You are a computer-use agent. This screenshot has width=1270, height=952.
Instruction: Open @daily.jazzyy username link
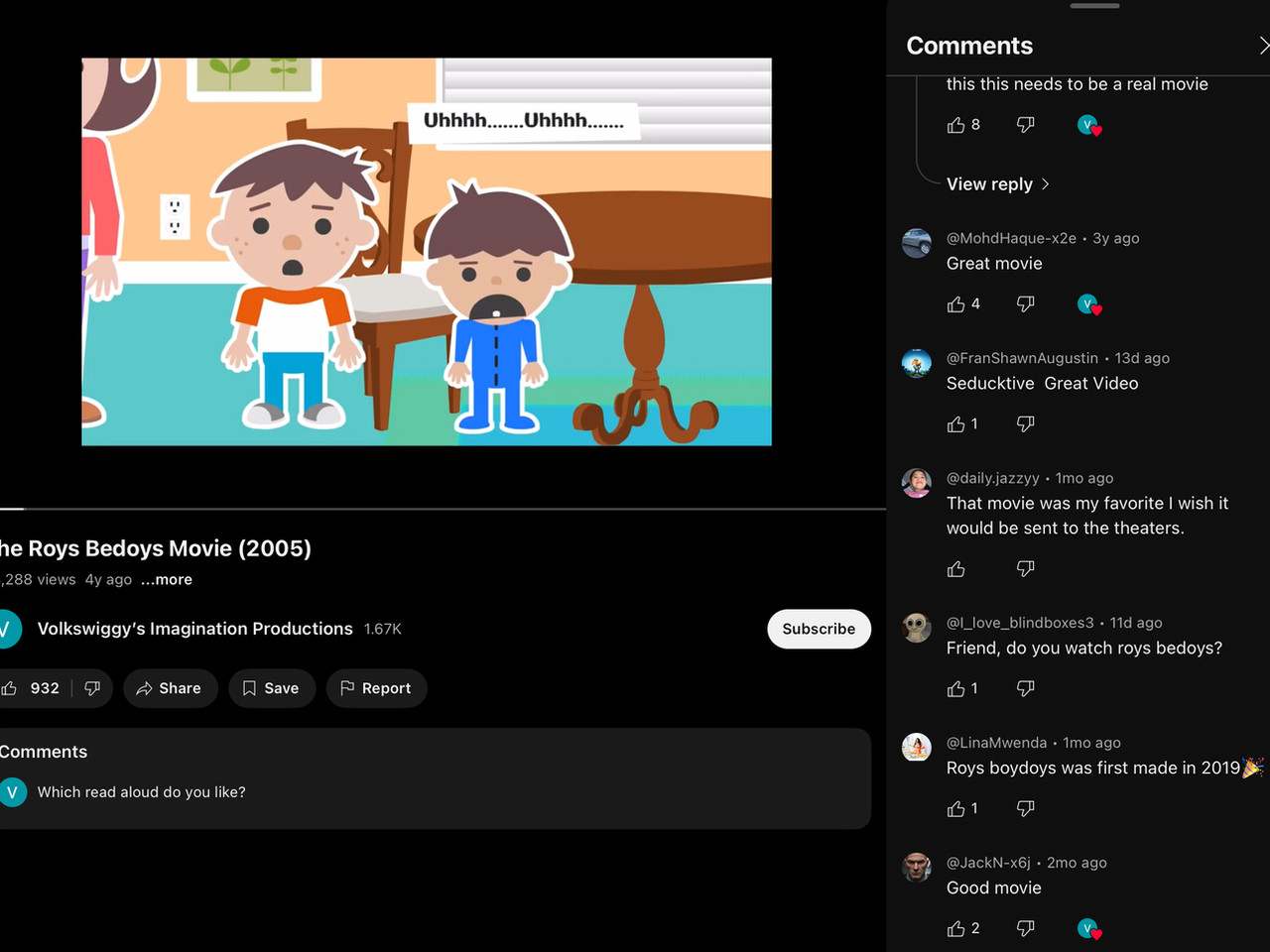pyautogui.click(x=993, y=478)
